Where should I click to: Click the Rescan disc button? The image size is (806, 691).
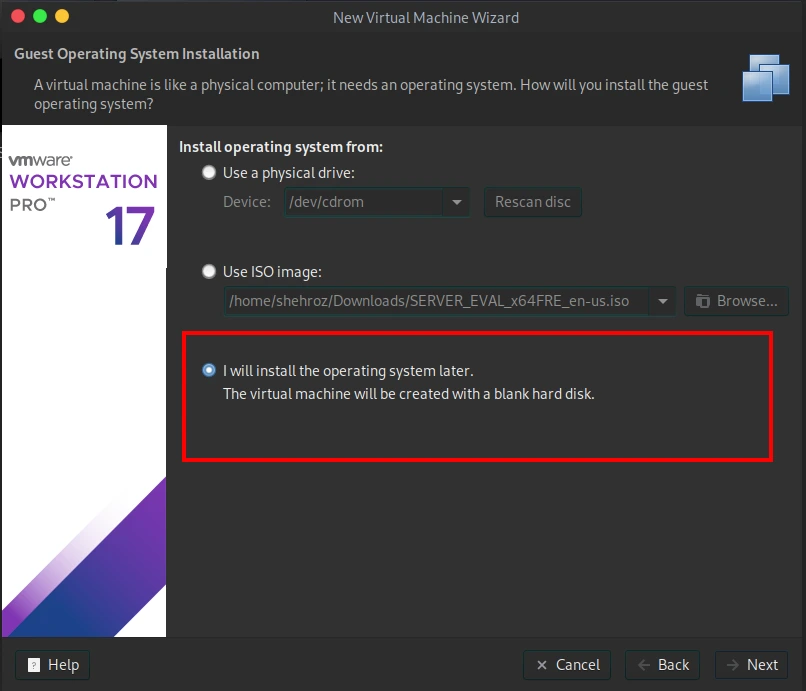coord(533,202)
